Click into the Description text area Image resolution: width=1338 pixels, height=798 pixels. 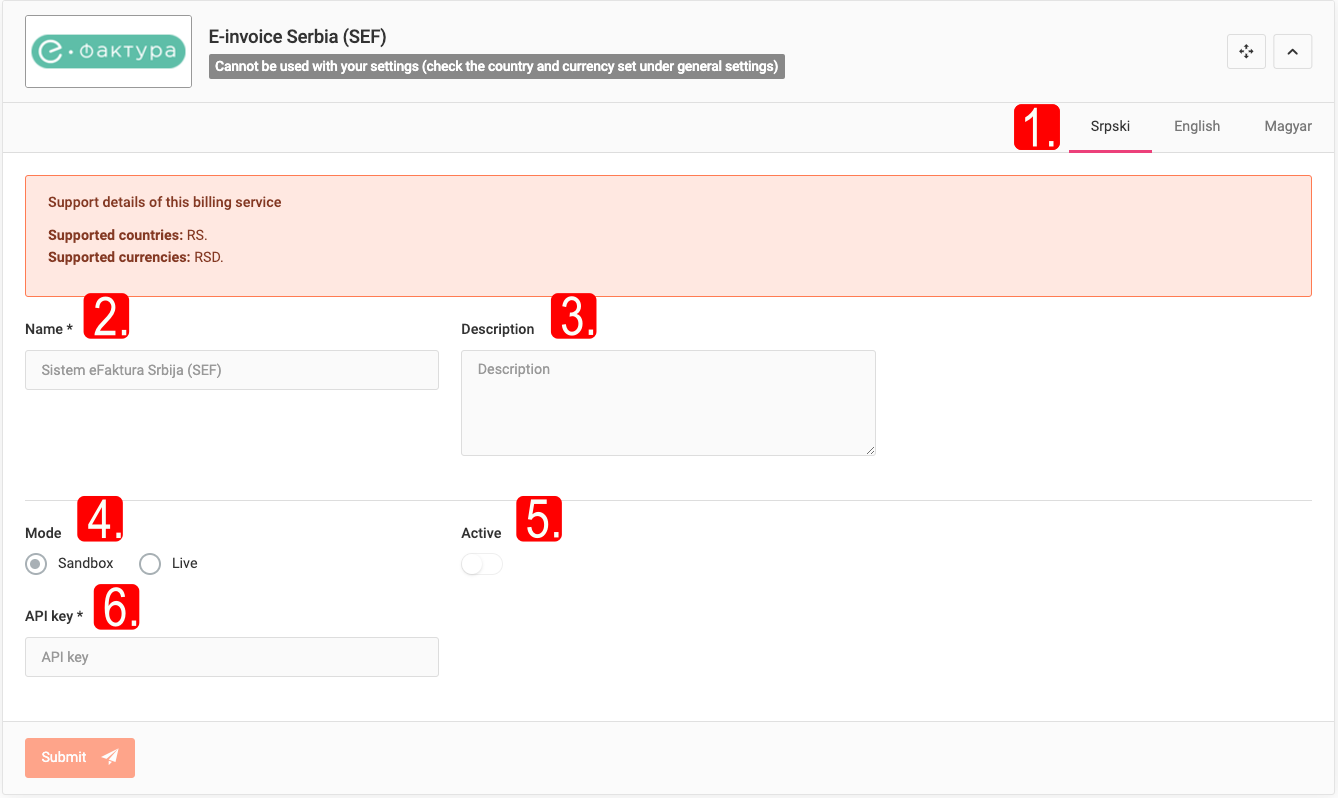click(x=668, y=402)
